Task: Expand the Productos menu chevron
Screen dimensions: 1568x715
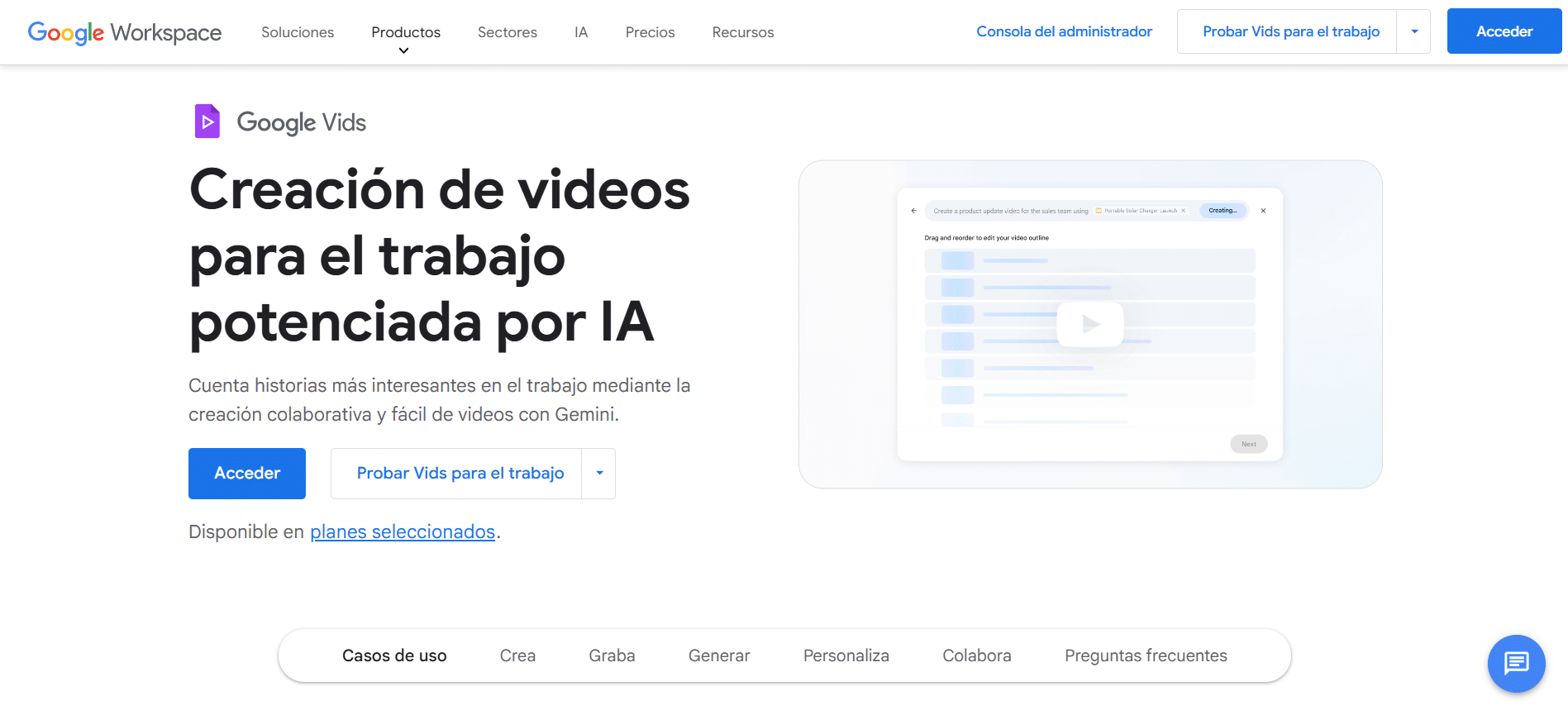Action: coord(403,51)
